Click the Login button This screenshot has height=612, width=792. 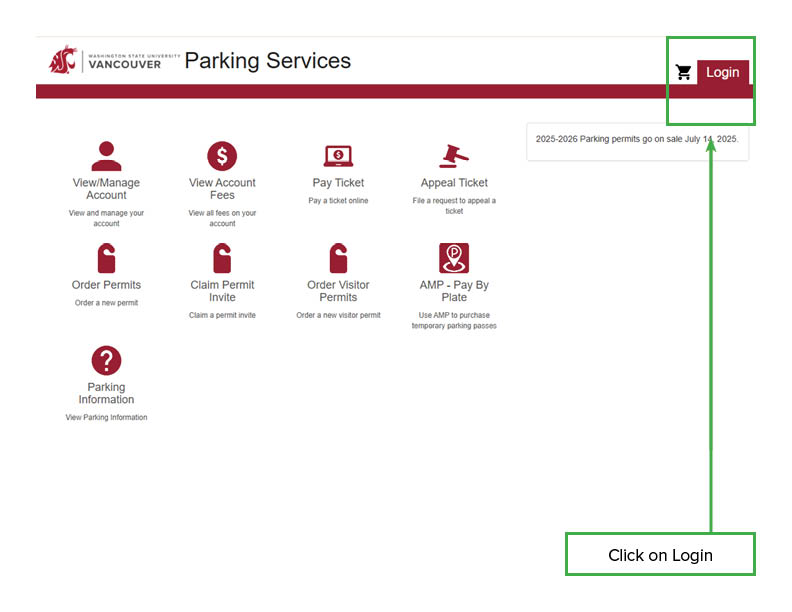point(723,72)
